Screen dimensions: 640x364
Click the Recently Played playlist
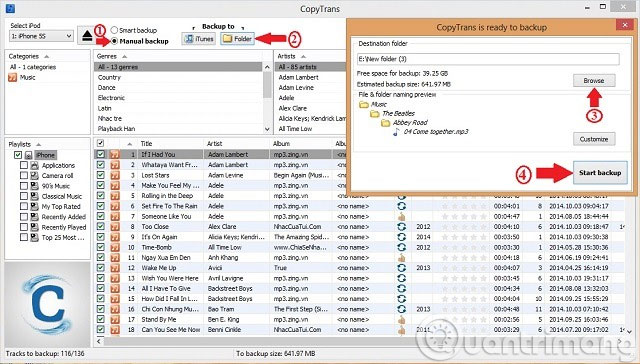point(64,227)
